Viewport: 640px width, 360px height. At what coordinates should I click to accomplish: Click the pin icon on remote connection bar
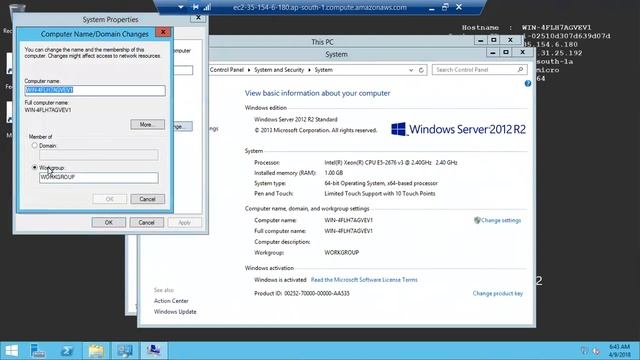[196, 7]
